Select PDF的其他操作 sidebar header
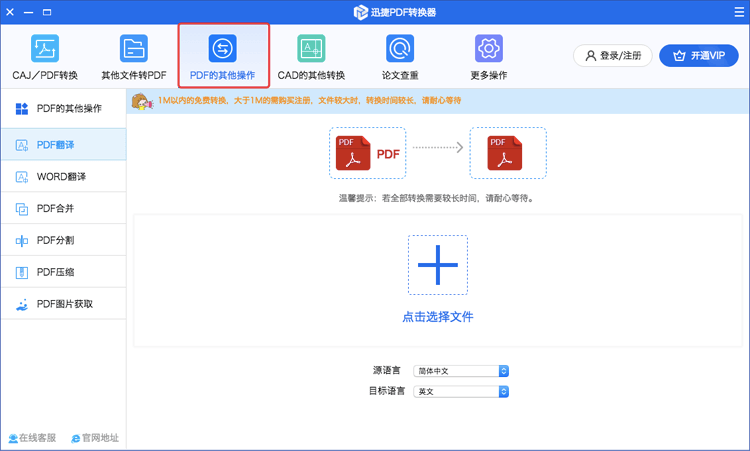The width and height of the screenshot is (750, 451). point(64,109)
